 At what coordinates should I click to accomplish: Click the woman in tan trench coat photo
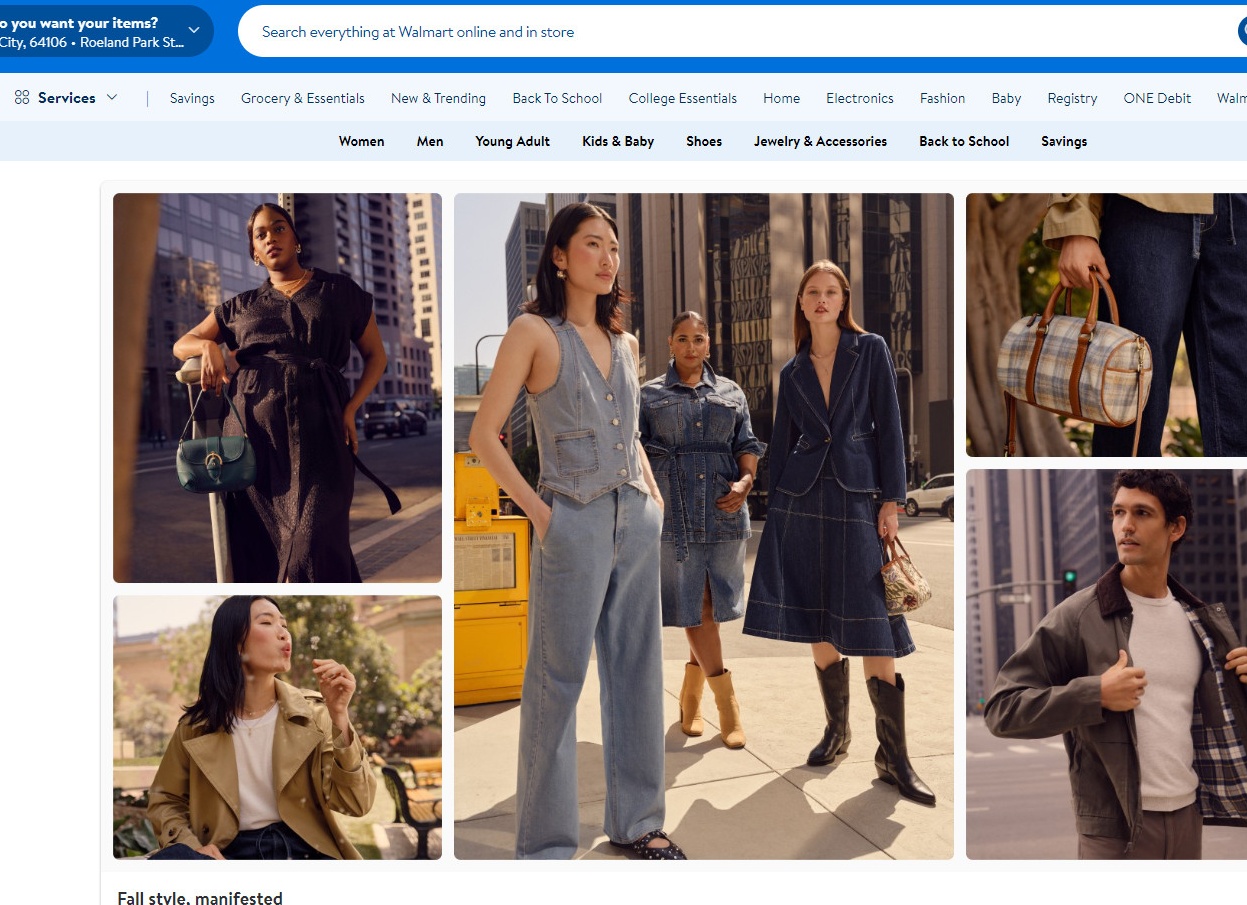[277, 727]
